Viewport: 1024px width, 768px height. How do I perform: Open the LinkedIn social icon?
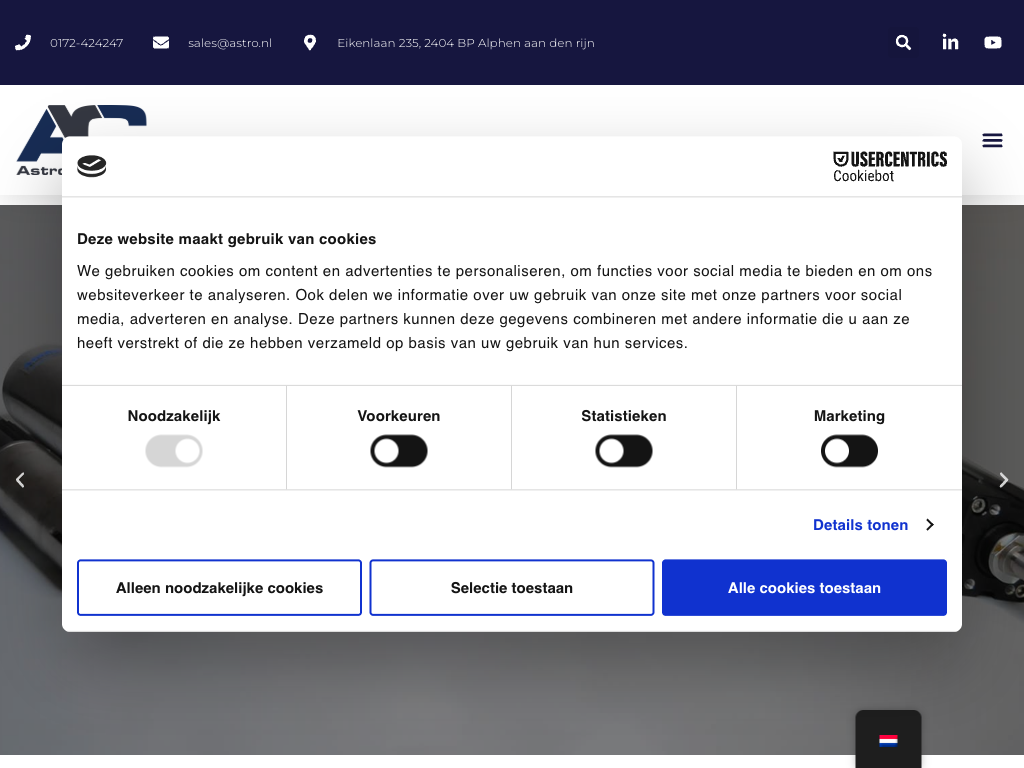950,42
